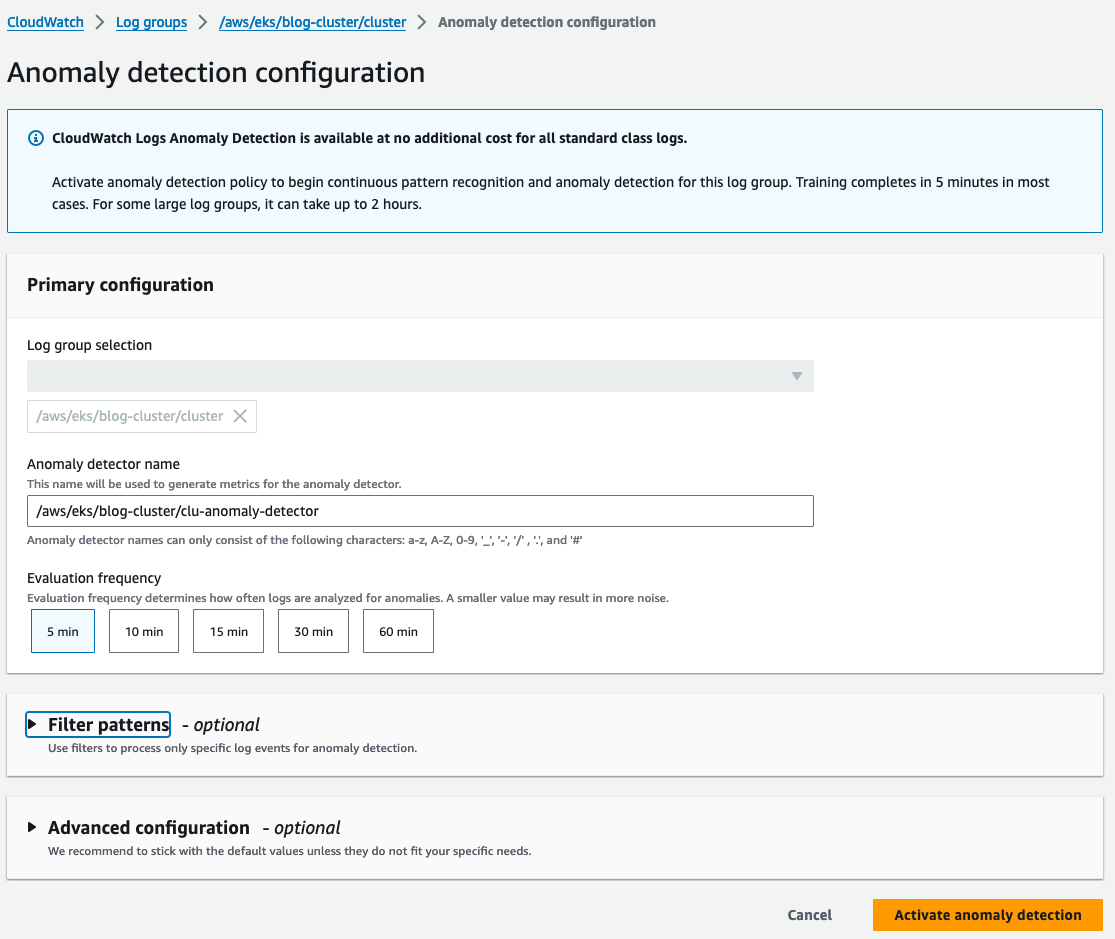This screenshot has width=1115, height=939.
Task: Select the 5 min evaluation frequency
Action: (x=62, y=631)
